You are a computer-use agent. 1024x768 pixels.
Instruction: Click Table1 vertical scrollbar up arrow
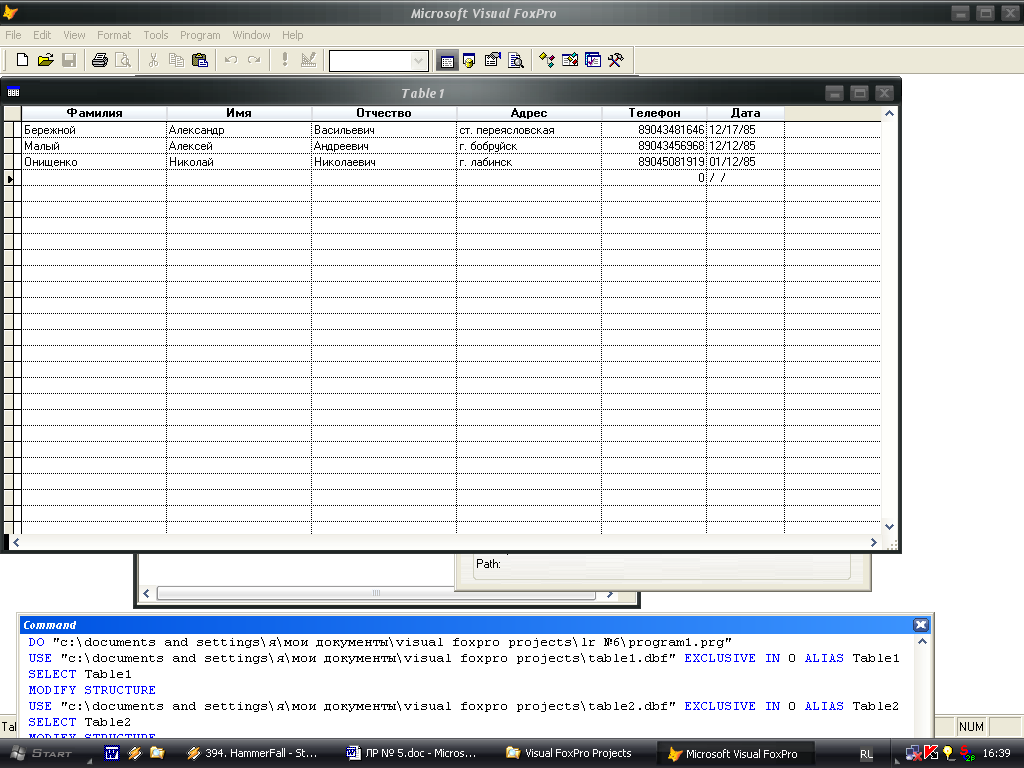click(889, 114)
